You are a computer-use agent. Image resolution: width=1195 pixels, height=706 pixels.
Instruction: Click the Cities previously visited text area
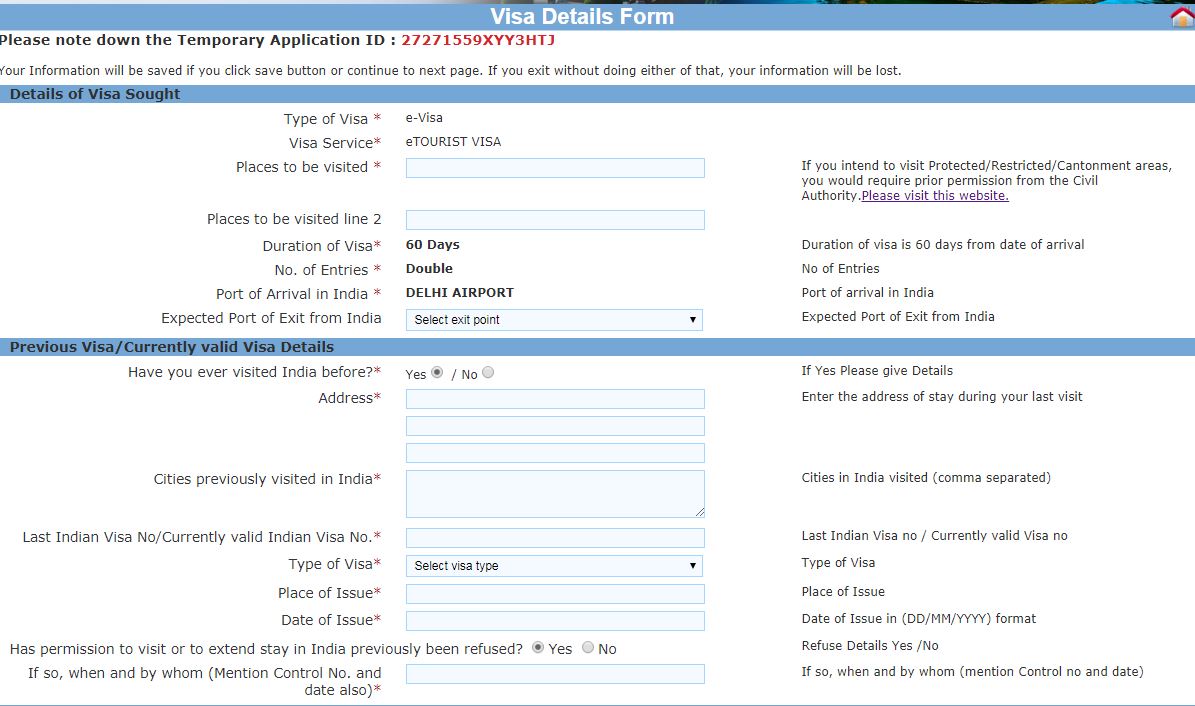point(554,492)
